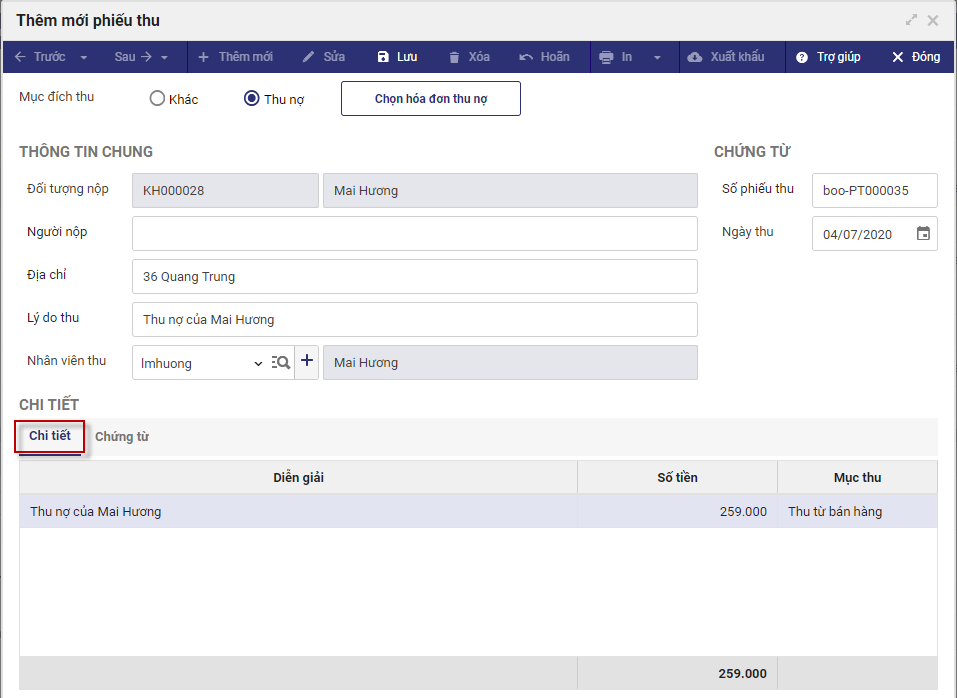Click Chọn hóa đơn thu nợ button

[431, 98]
